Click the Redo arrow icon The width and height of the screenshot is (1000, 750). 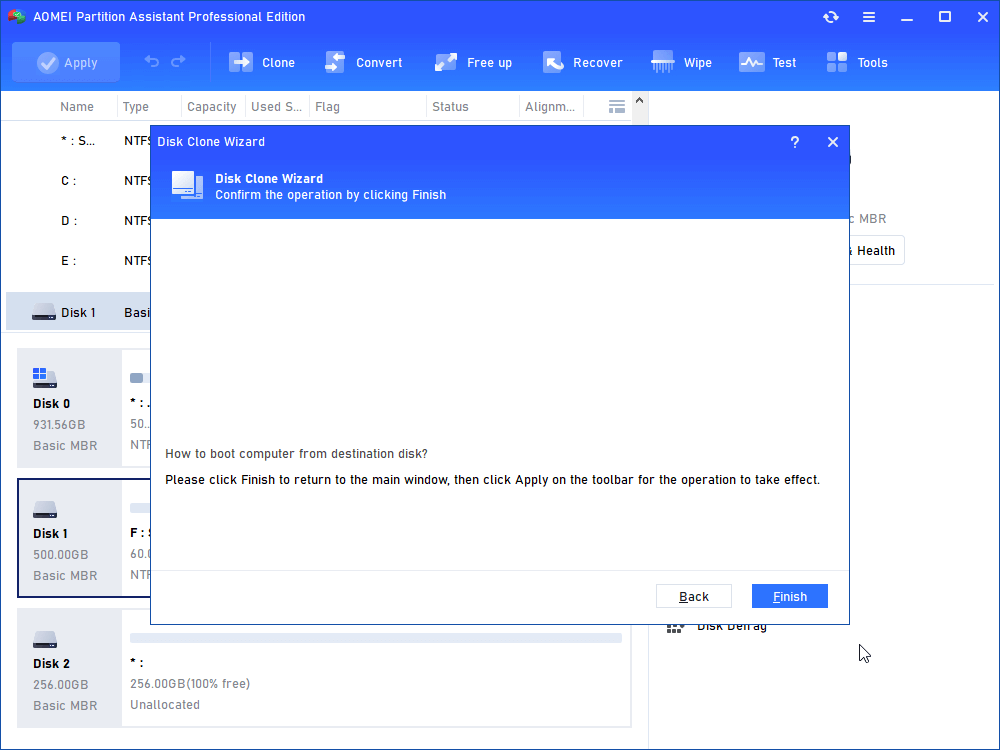tap(179, 61)
